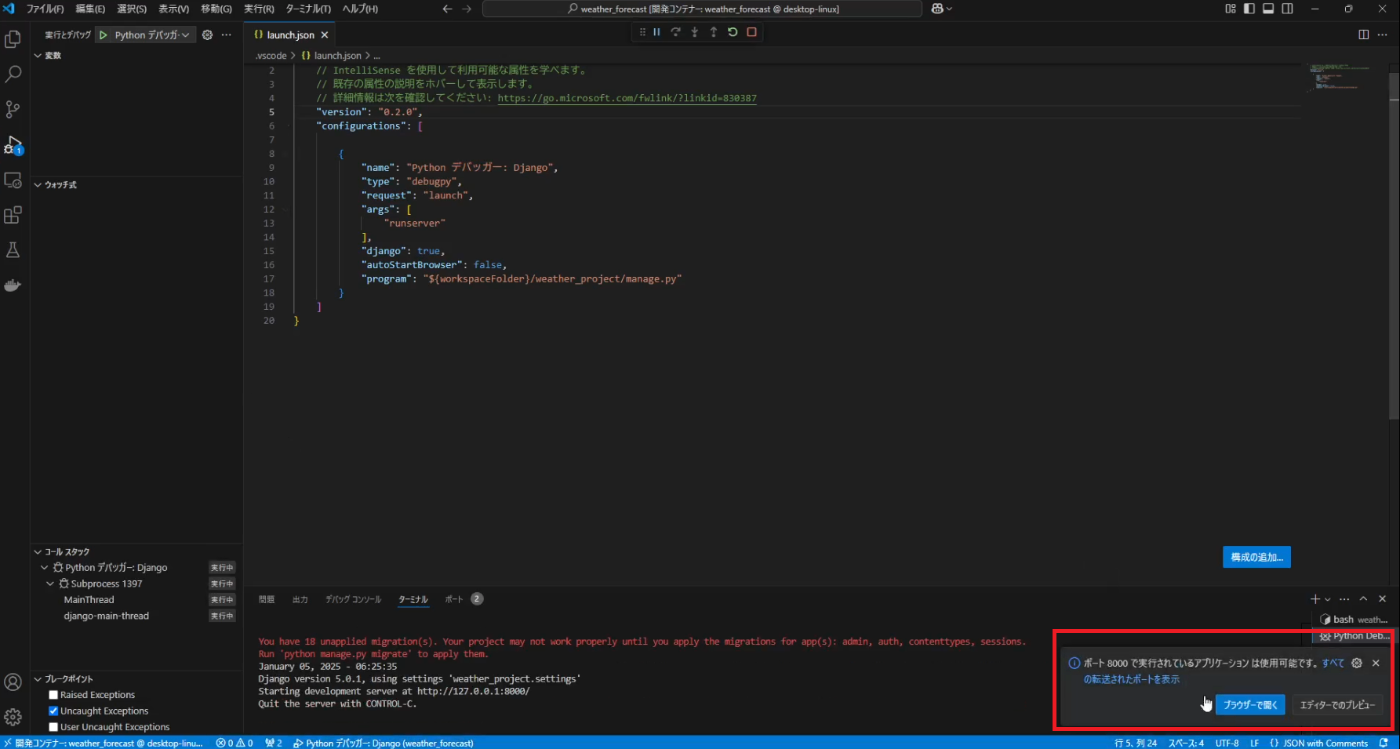The height and width of the screenshot is (749, 1400).
Task: Open launch.json via debug gear icon
Action: (208, 34)
